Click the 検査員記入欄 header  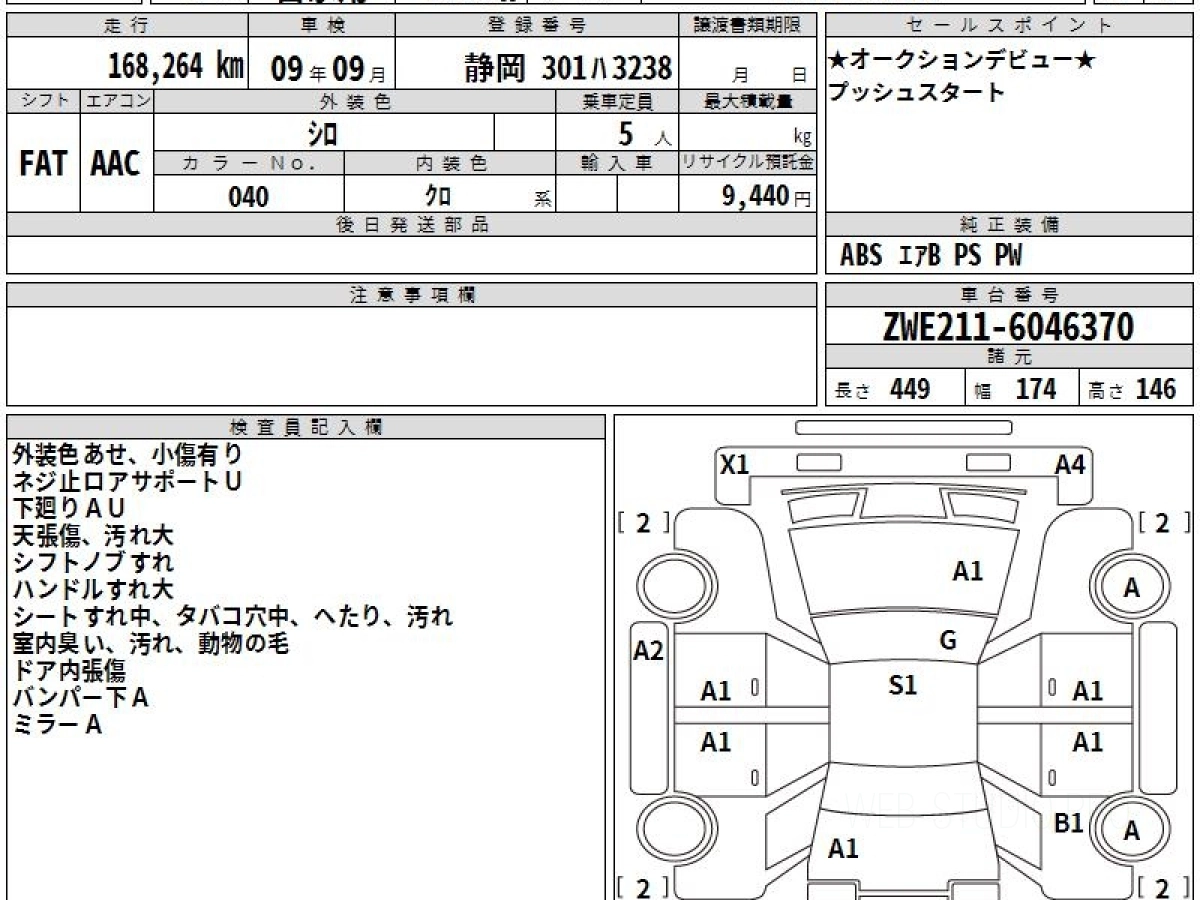[x=306, y=427]
